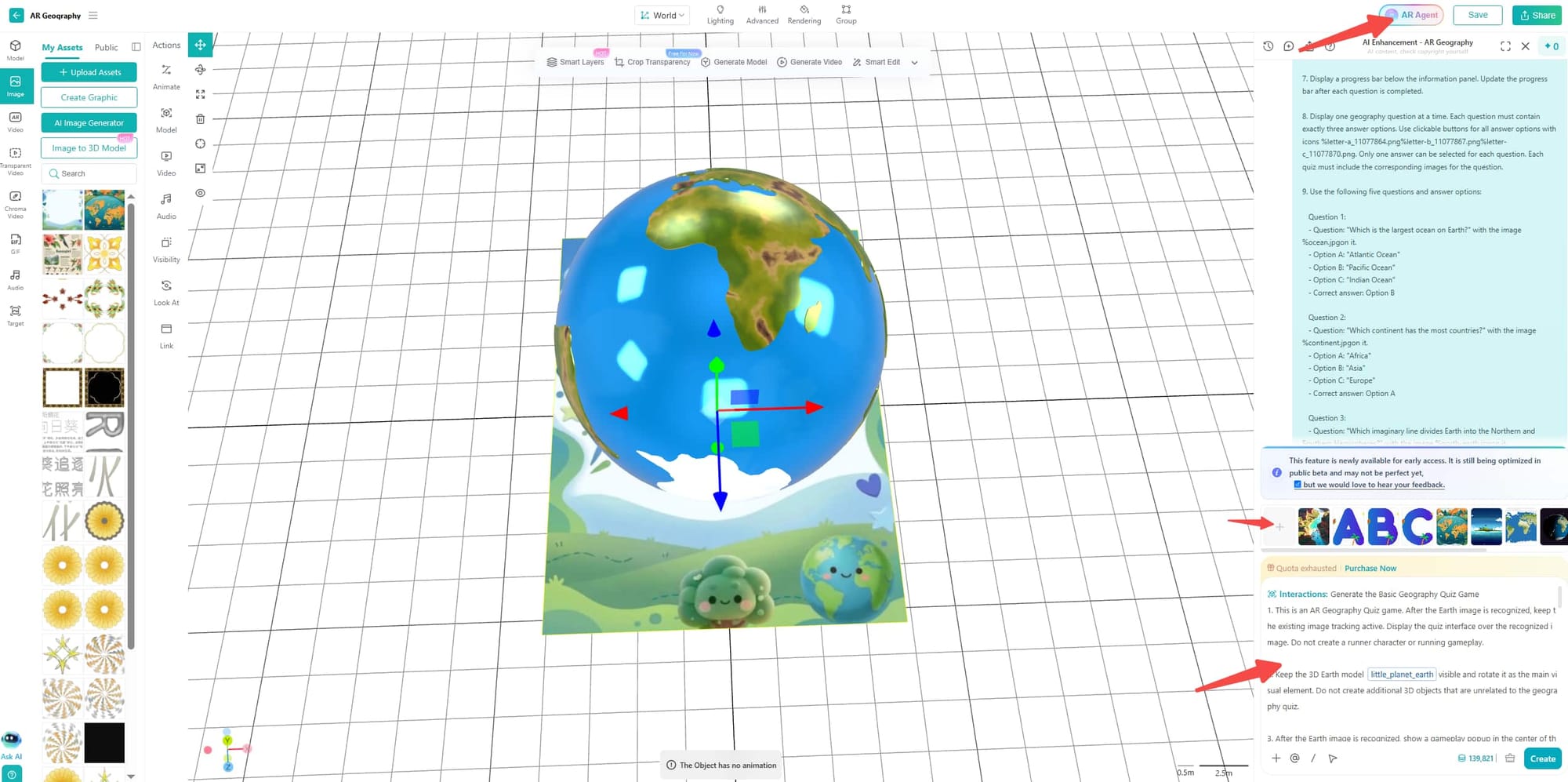
Task: Open the AR Video asset category
Action: point(15,122)
